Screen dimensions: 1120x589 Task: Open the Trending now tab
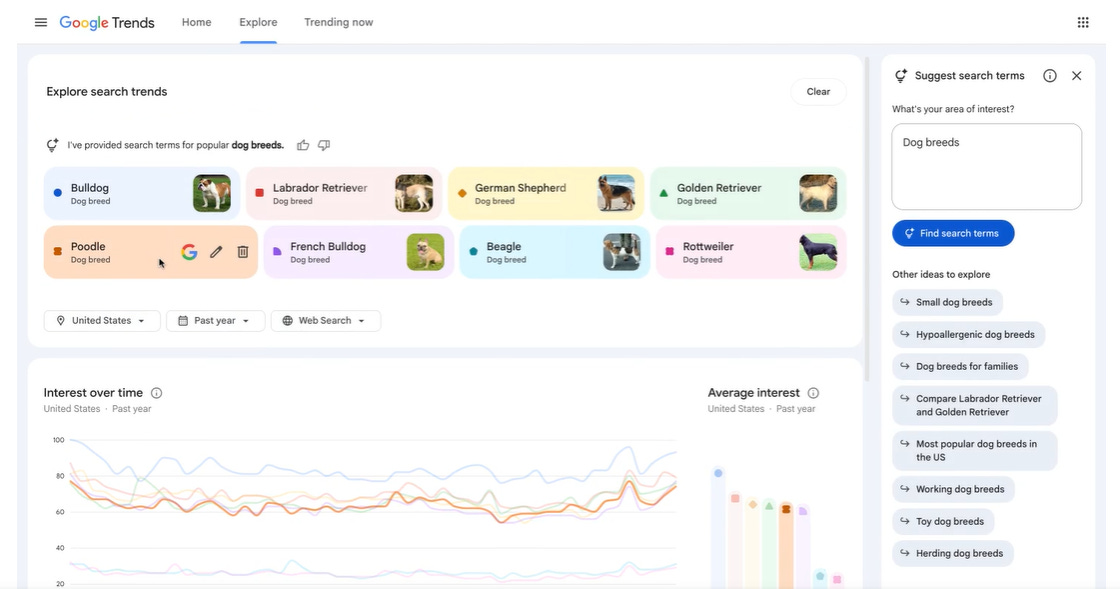tap(339, 22)
